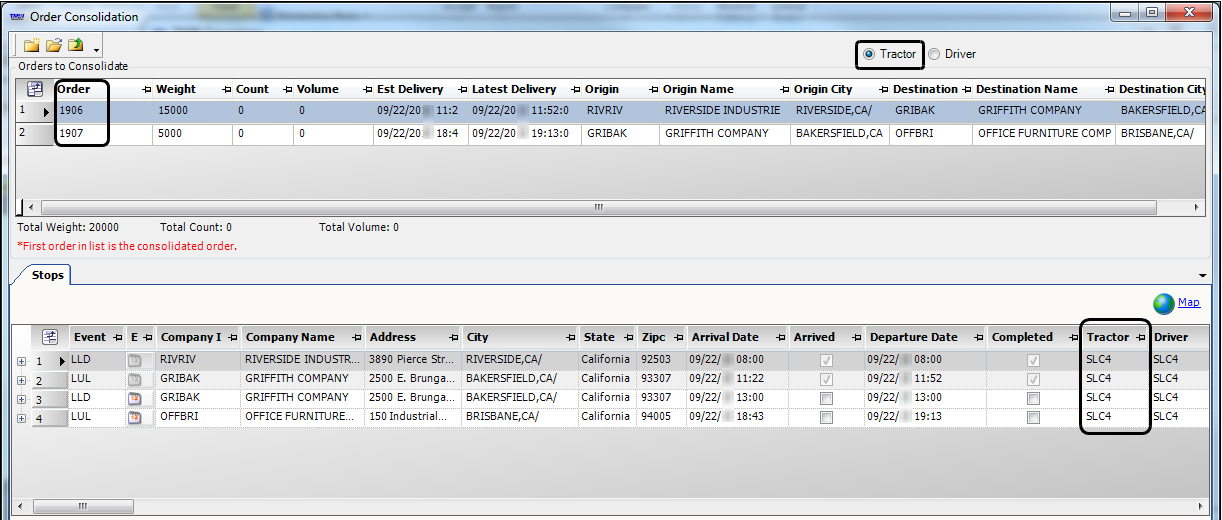Check Completed for stop 3

pyautogui.click(x=1033, y=398)
